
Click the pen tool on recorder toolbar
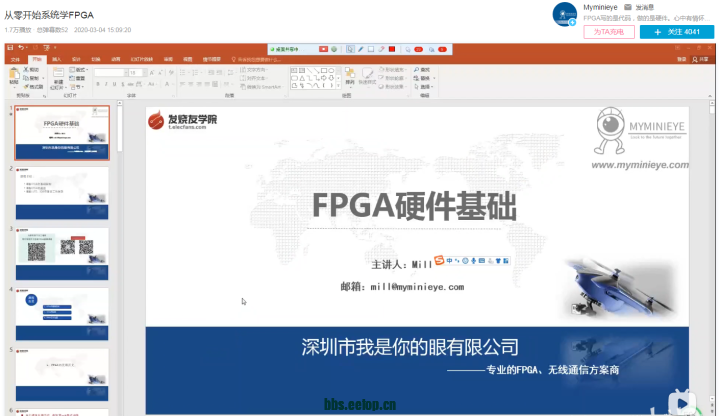pyautogui.click(x=361, y=49)
